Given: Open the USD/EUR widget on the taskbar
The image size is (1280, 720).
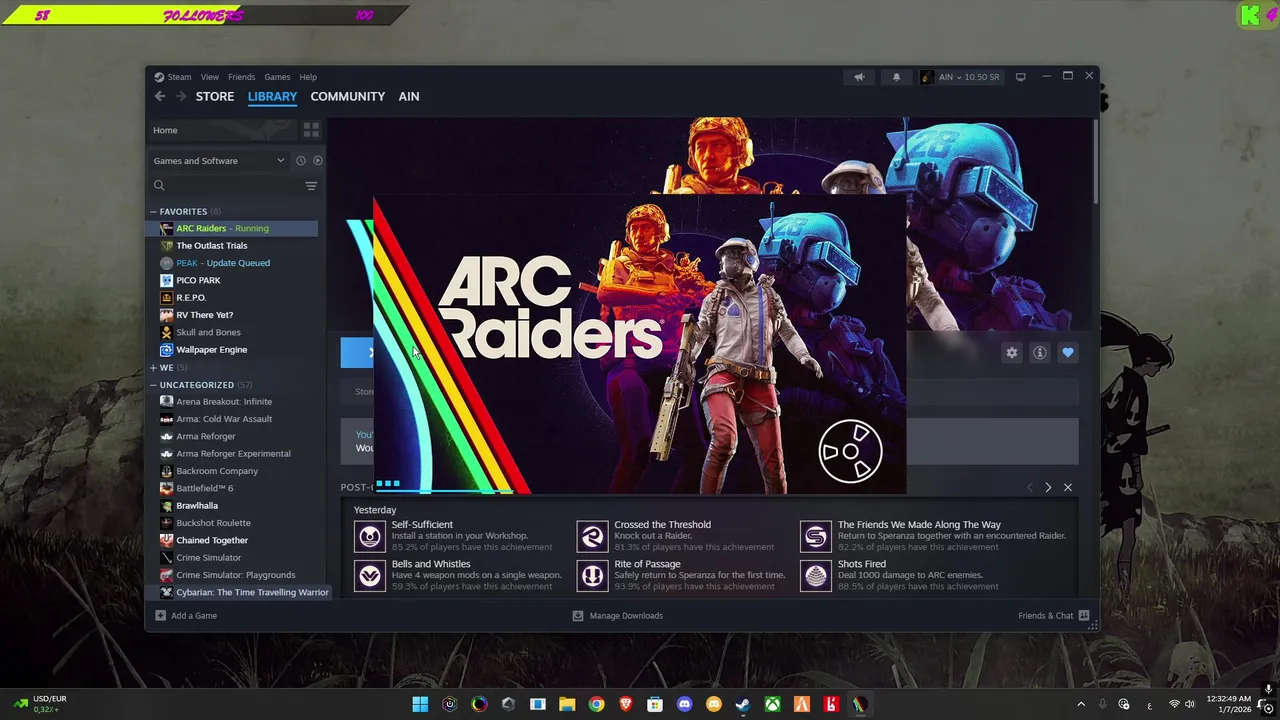Looking at the screenshot, I should [x=42, y=704].
